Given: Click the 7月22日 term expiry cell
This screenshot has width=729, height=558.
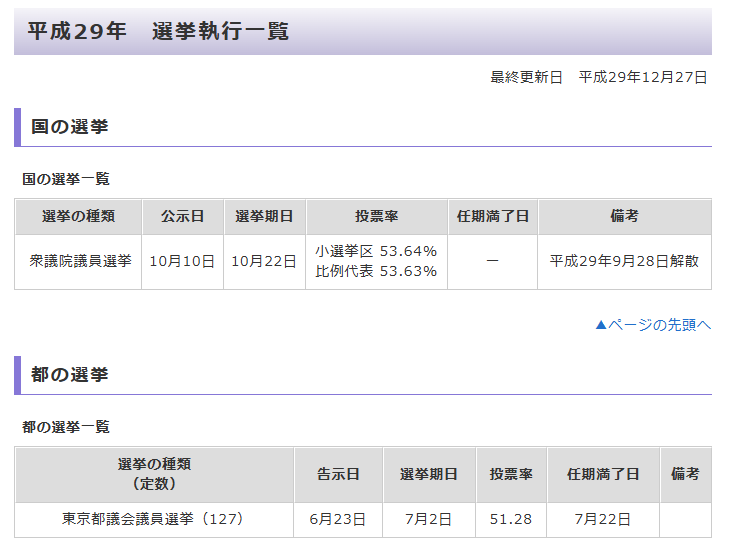Looking at the screenshot, I should (x=602, y=519).
